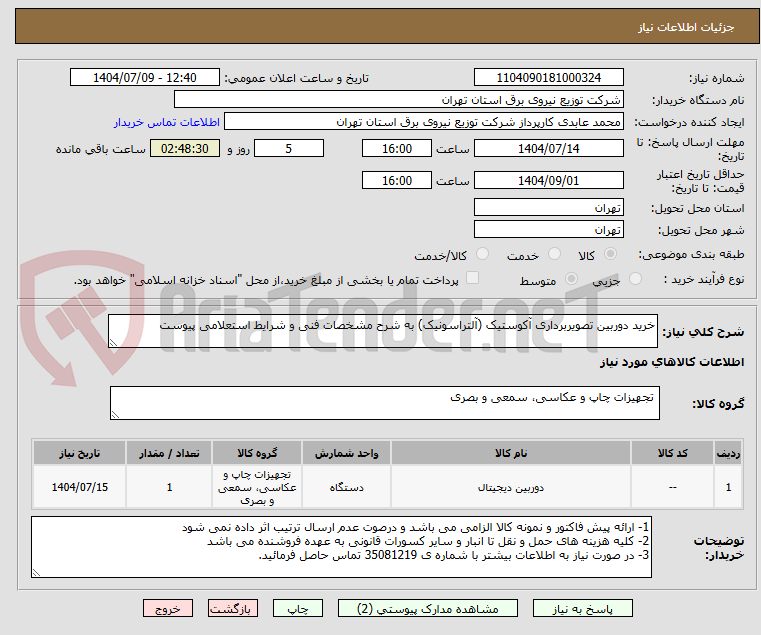Click the جزئیات اطلاعات نیاز page title
Image resolution: width=761 pixels, height=635 pixels.
(686, 27)
